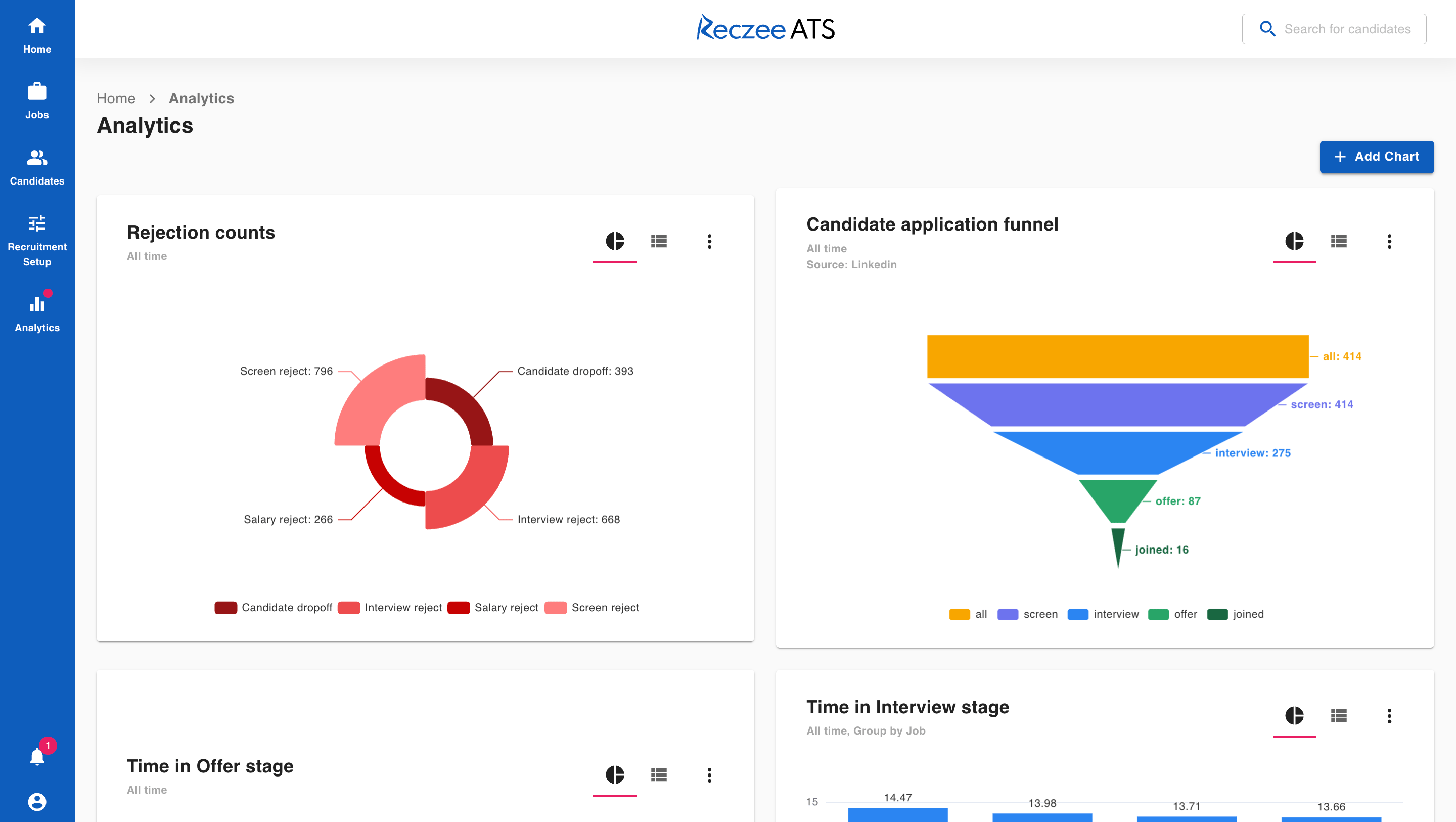Toggle 'interview' funnel legend item
The image size is (1456, 822).
(x=1103, y=615)
